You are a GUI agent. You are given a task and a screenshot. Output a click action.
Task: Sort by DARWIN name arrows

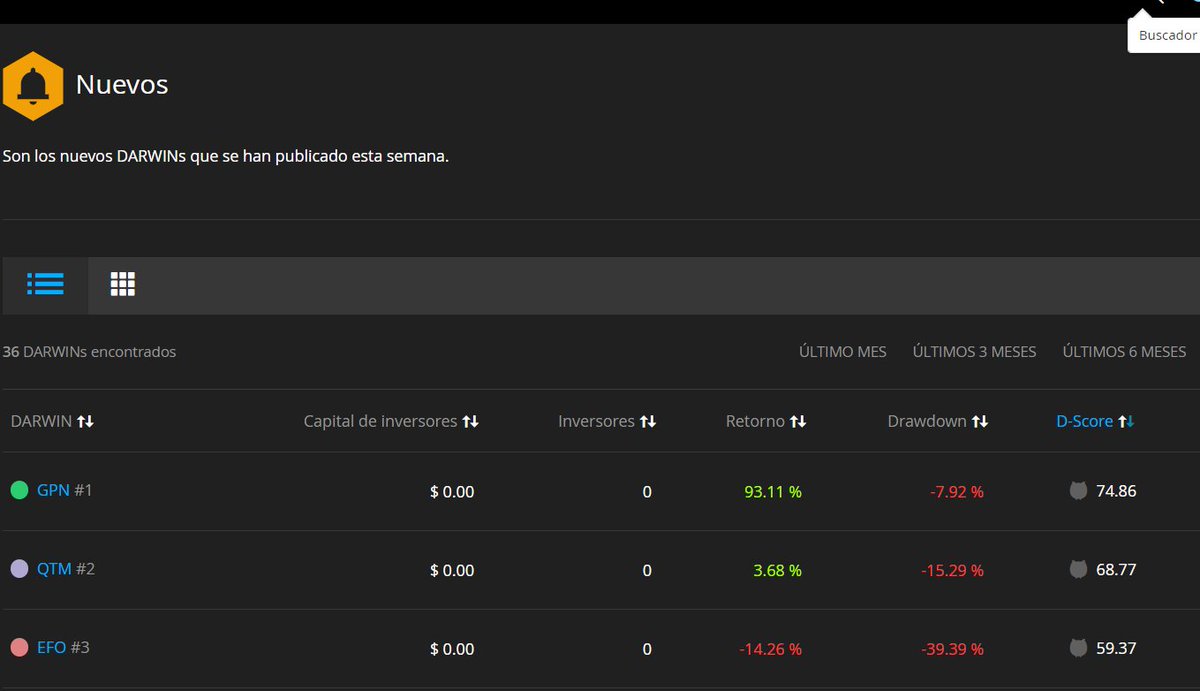pyautogui.click(x=85, y=422)
